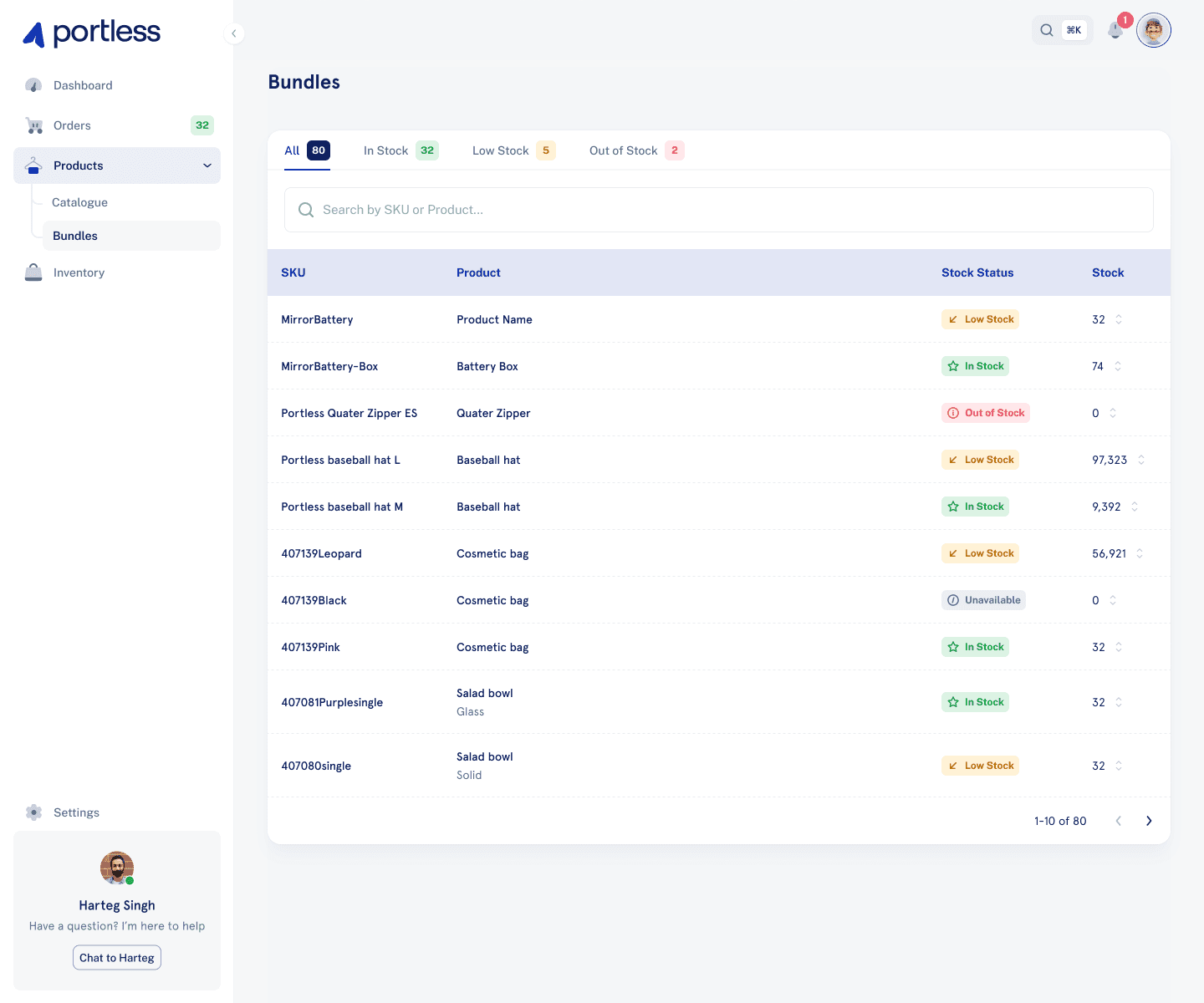1204x1003 pixels.
Task: Open Inventory from the sidebar
Action: point(117,272)
